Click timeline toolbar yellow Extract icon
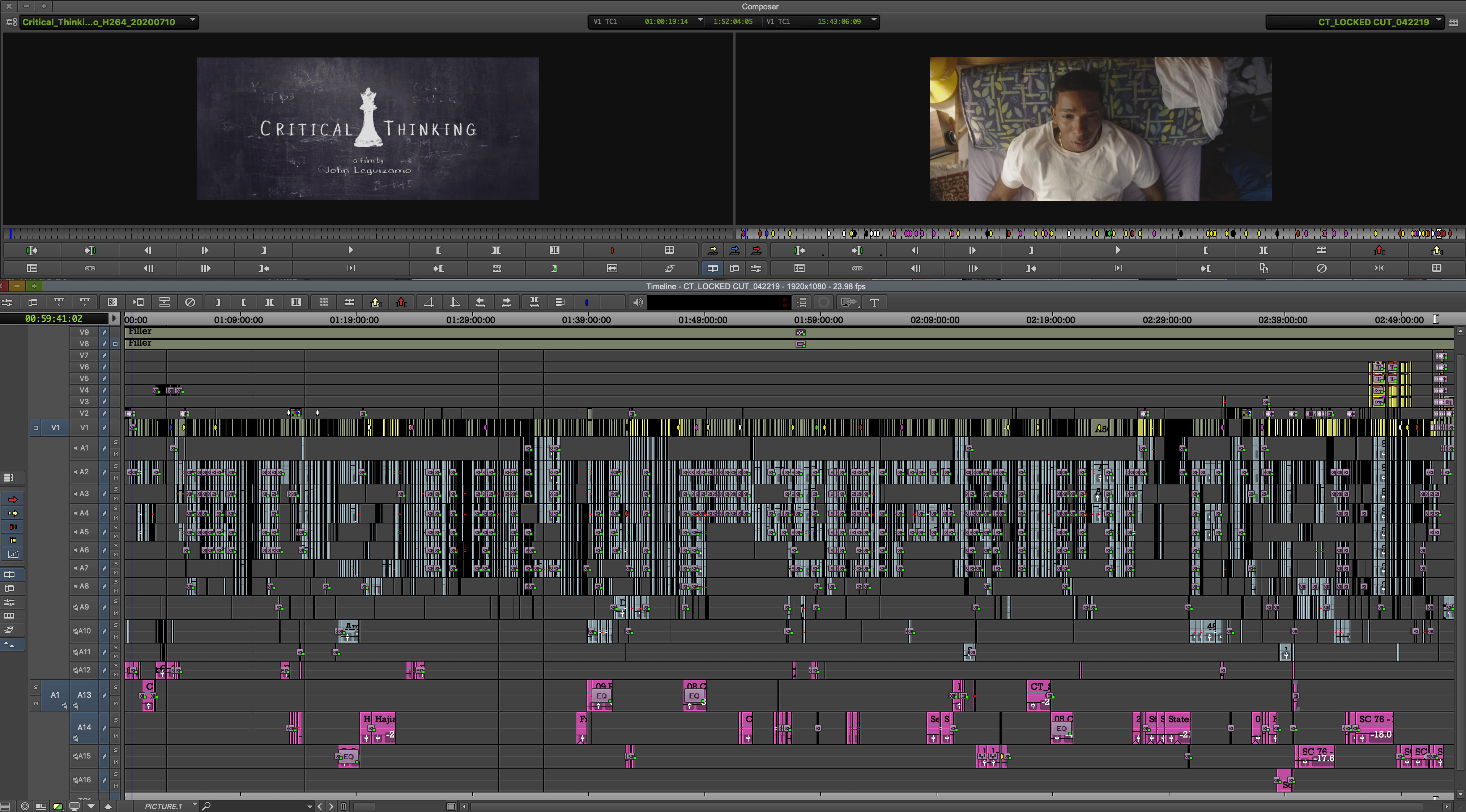The width and height of the screenshot is (1466, 812). tap(376, 303)
